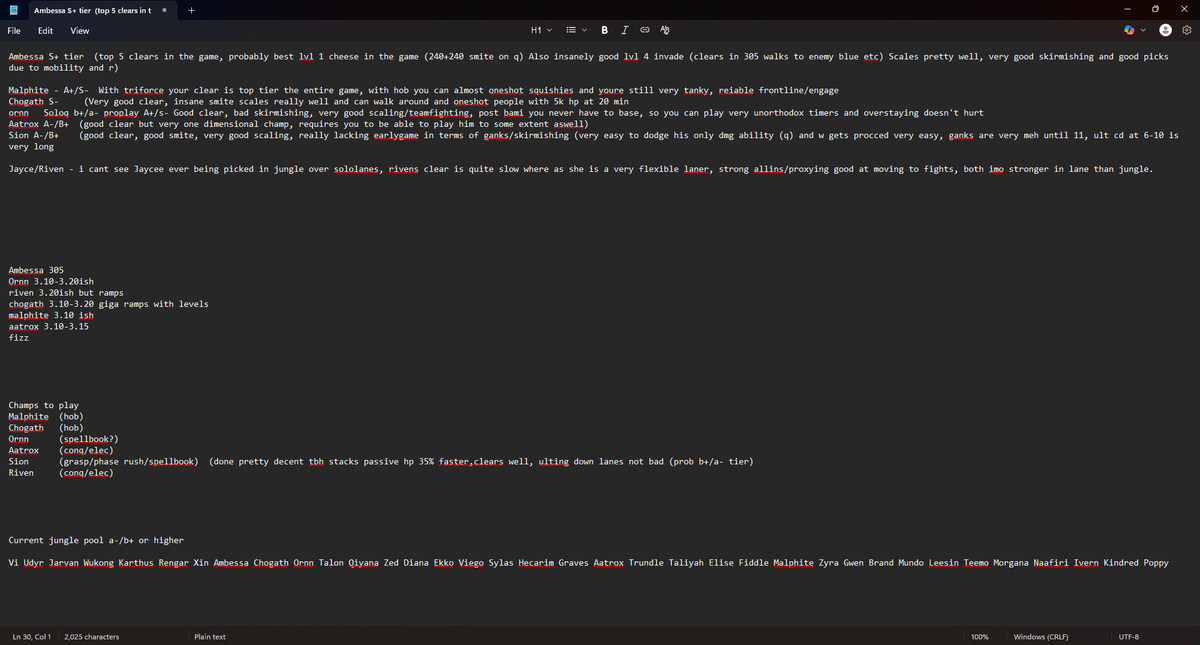1200x645 pixels.
Task: Click the line 'riven 3.20ish but ramps'
Action: pos(66,293)
